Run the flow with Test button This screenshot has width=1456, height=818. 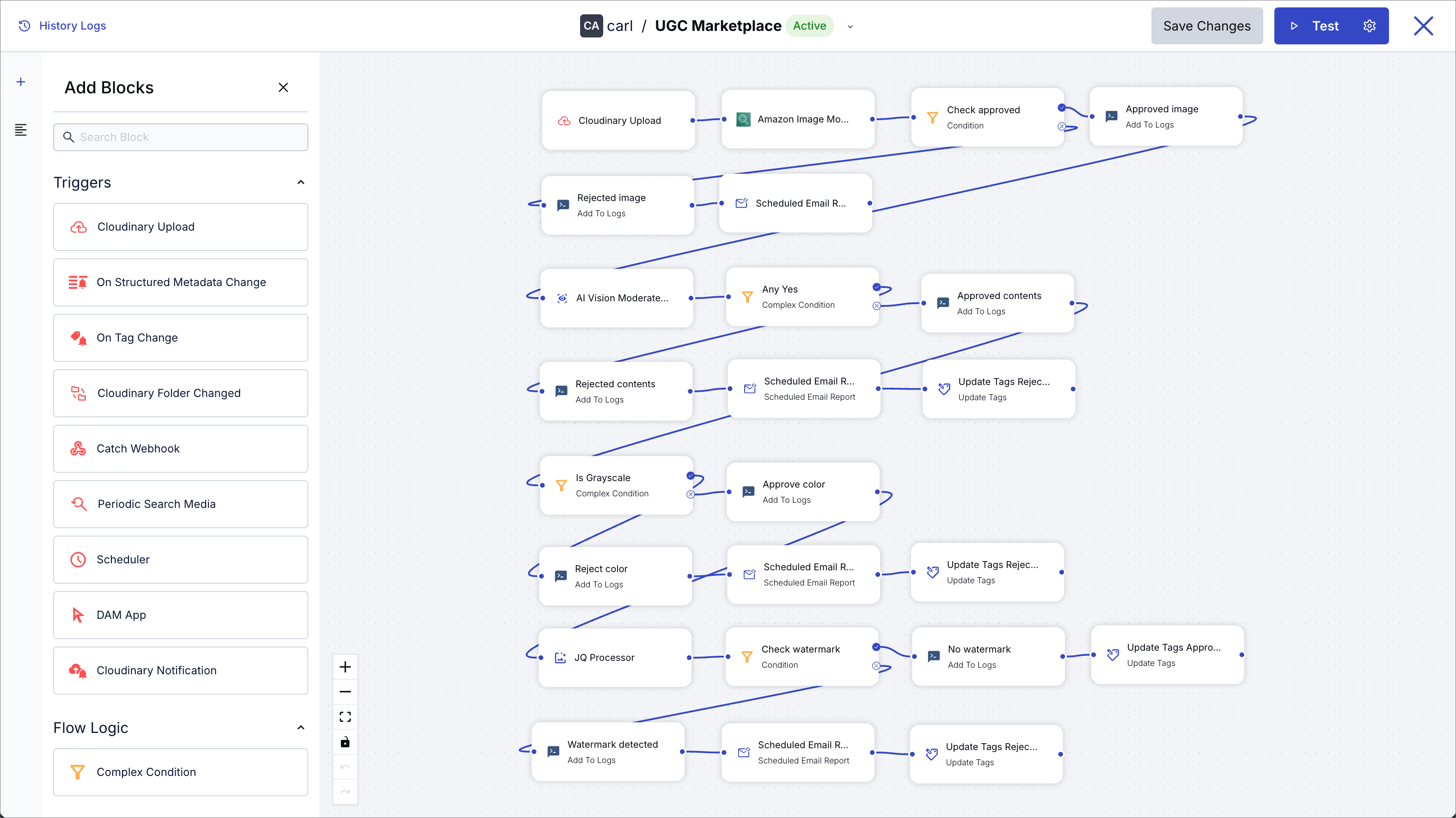(x=1315, y=26)
